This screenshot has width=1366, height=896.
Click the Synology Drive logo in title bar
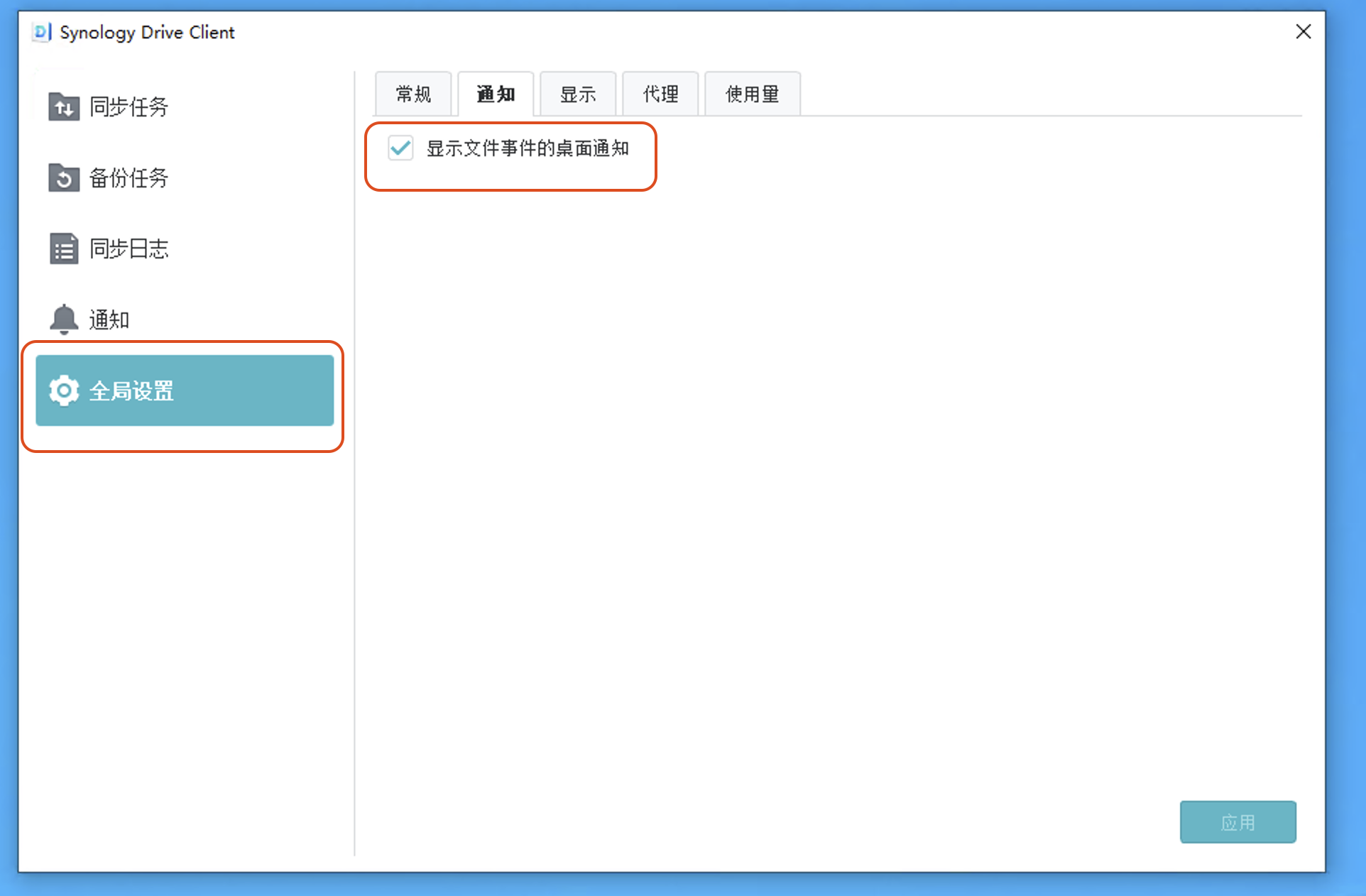tap(42, 32)
